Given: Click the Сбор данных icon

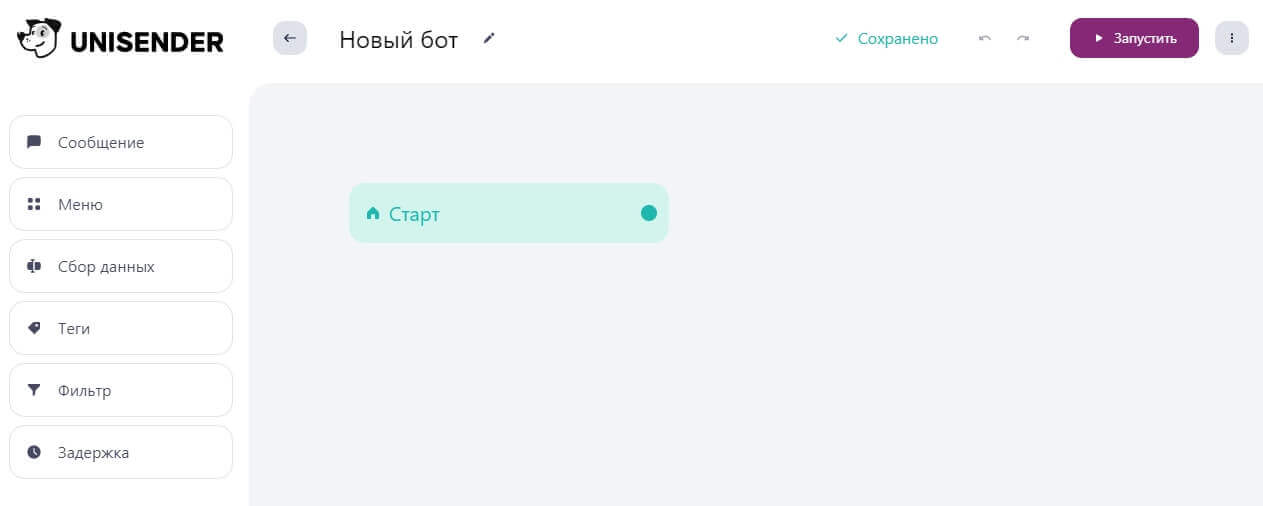Looking at the screenshot, I should 34,266.
